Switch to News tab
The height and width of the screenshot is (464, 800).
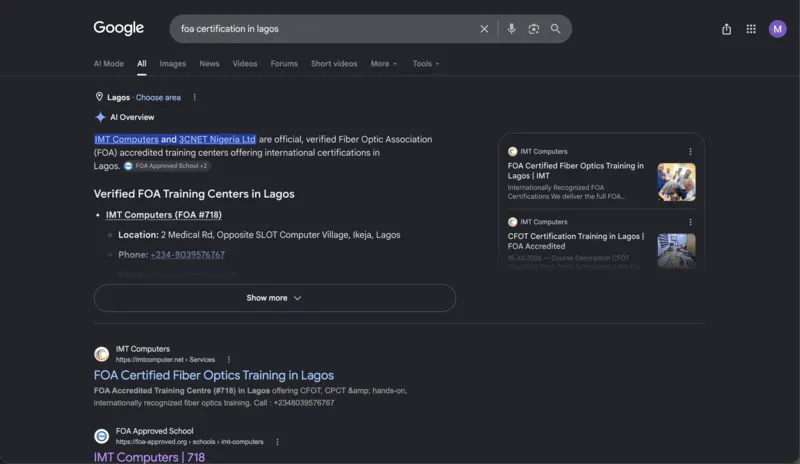click(x=209, y=64)
